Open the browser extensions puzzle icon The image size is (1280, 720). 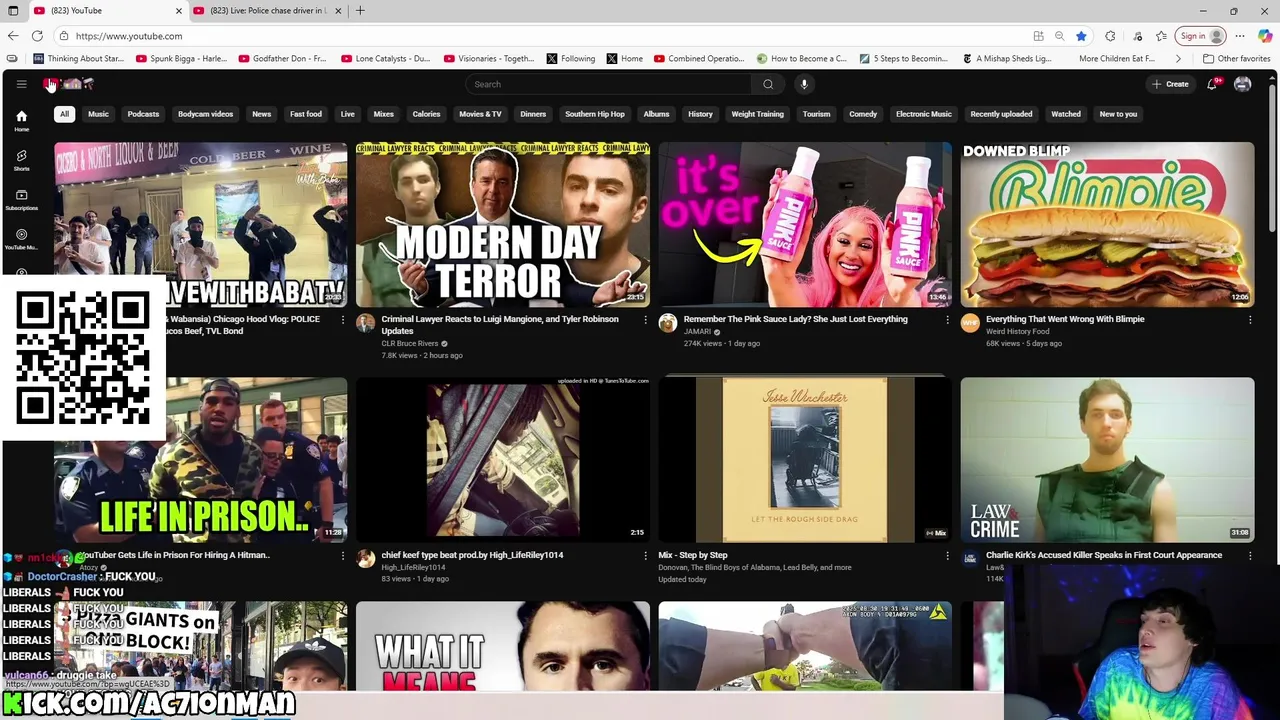point(1110,36)
